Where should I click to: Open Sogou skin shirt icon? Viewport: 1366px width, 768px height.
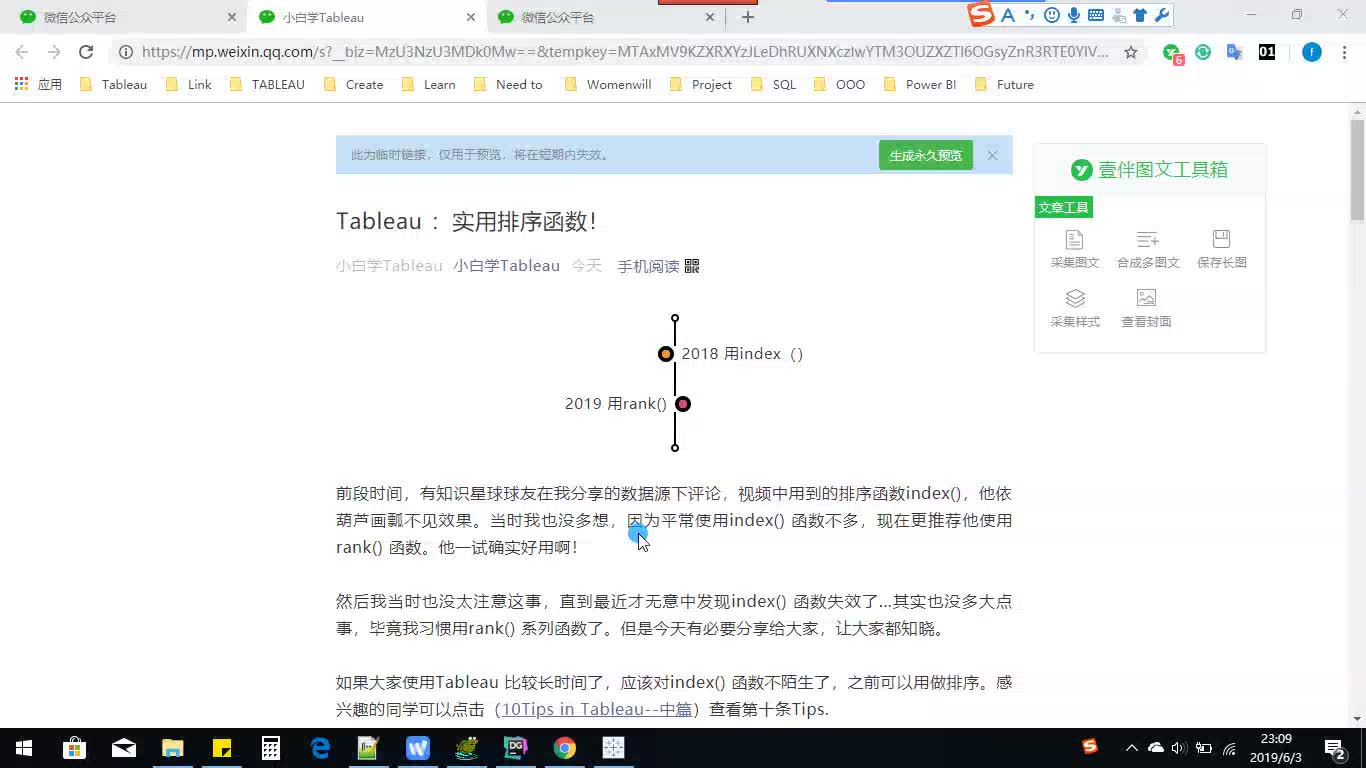1140,15
